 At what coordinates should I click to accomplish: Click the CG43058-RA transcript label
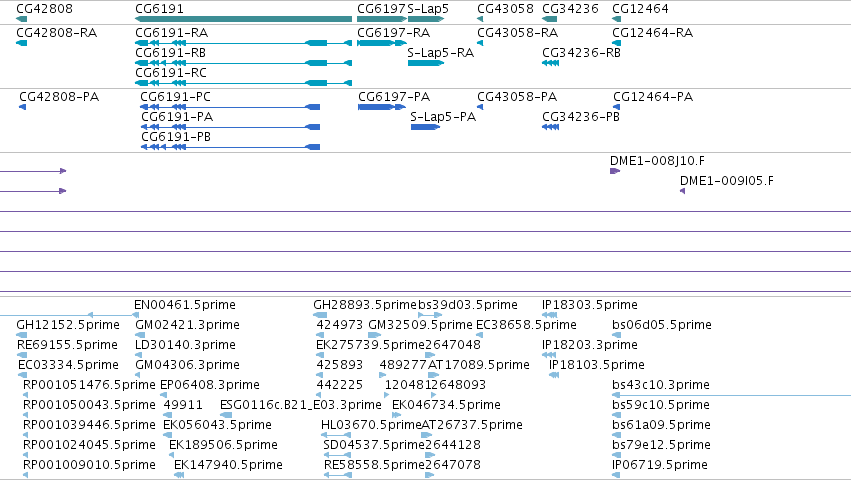coord(518,33)
